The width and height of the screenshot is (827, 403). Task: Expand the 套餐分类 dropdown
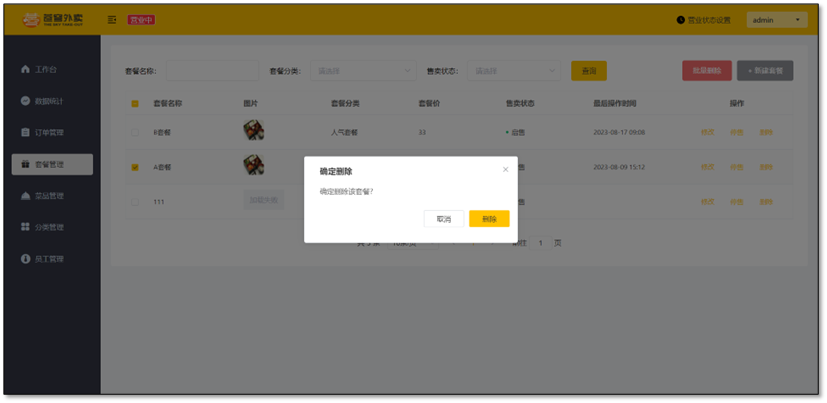coord(365,71)
